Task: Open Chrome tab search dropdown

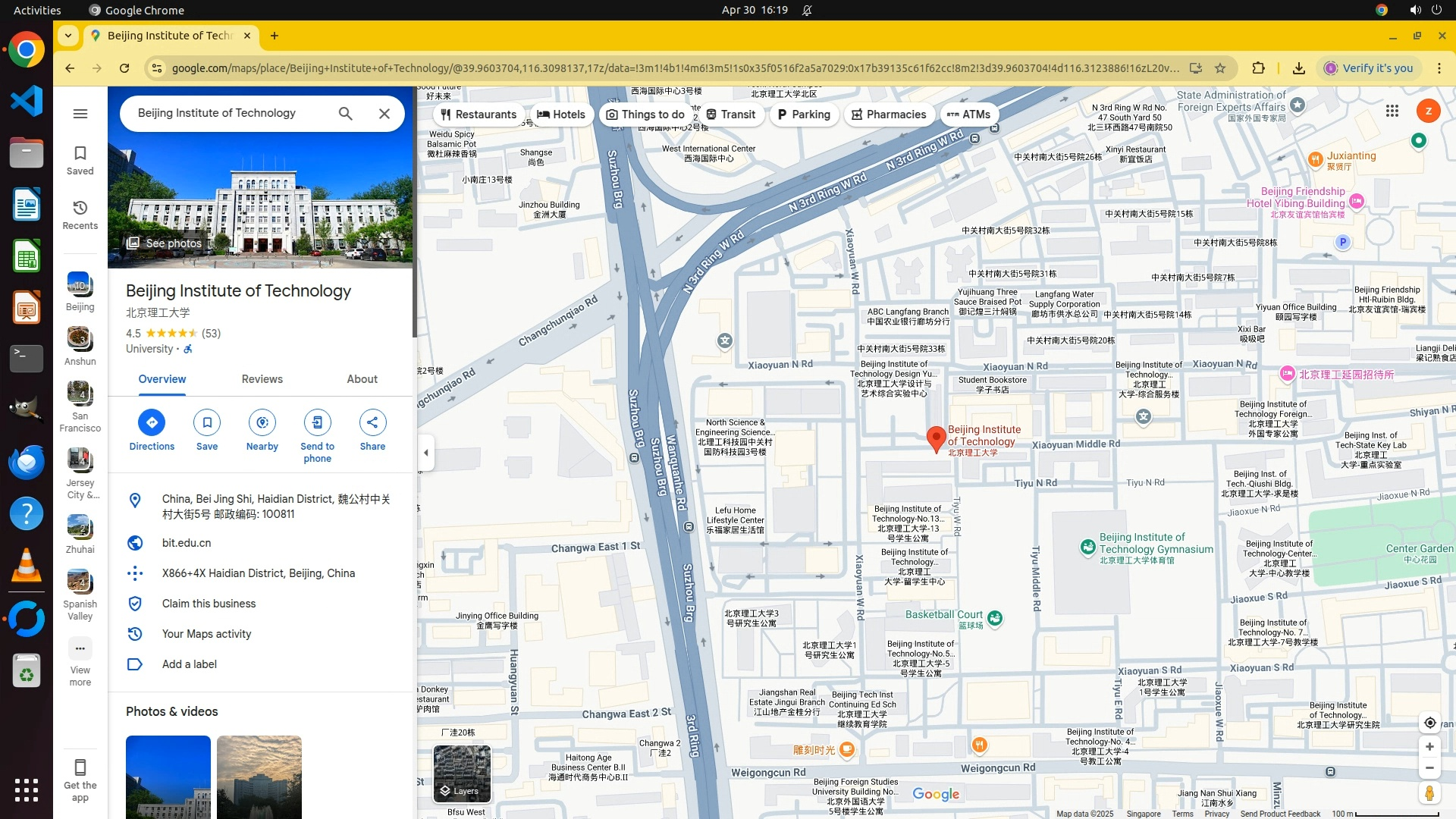Action: [x=68, y=36]
